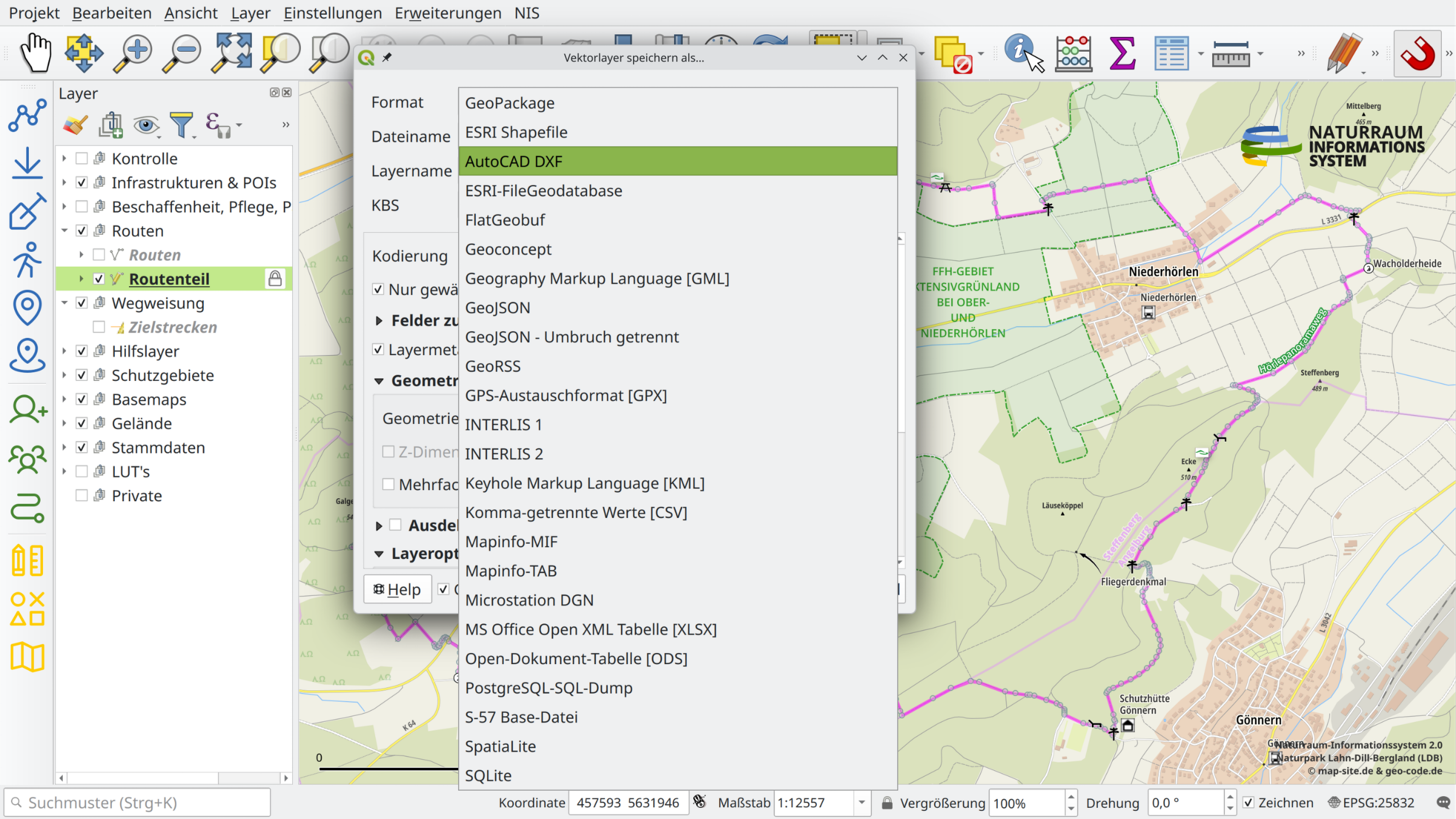Click Zoom to Layer icon
Viewport: 1456px width, 819px height.
coord(330,54)
